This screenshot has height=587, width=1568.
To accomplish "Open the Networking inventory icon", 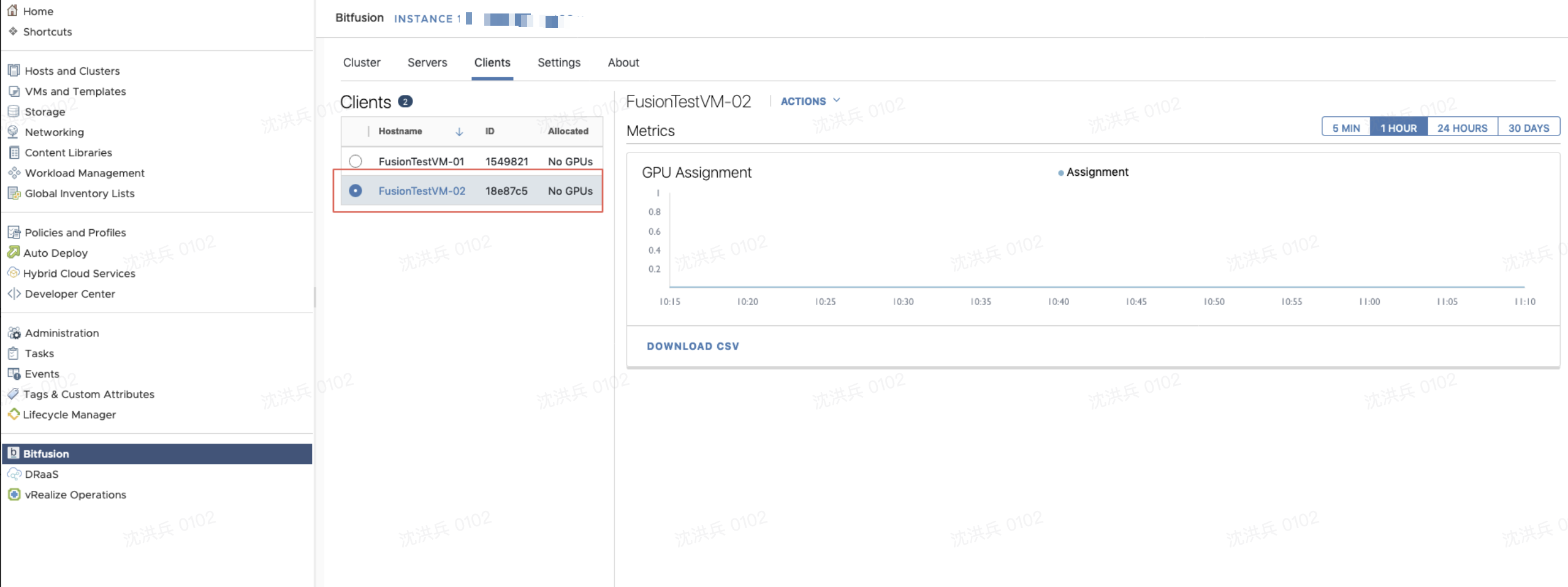I will click(x=13, y=132).
